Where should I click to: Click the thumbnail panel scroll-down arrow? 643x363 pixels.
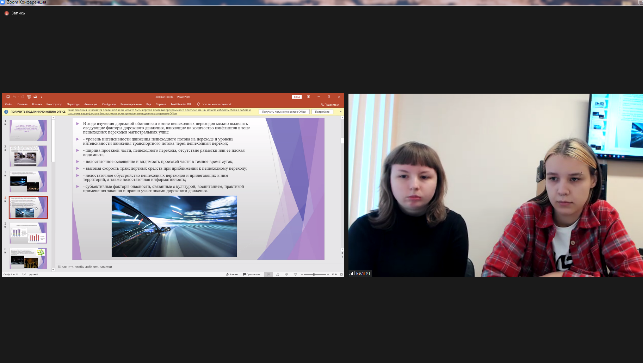53,269
